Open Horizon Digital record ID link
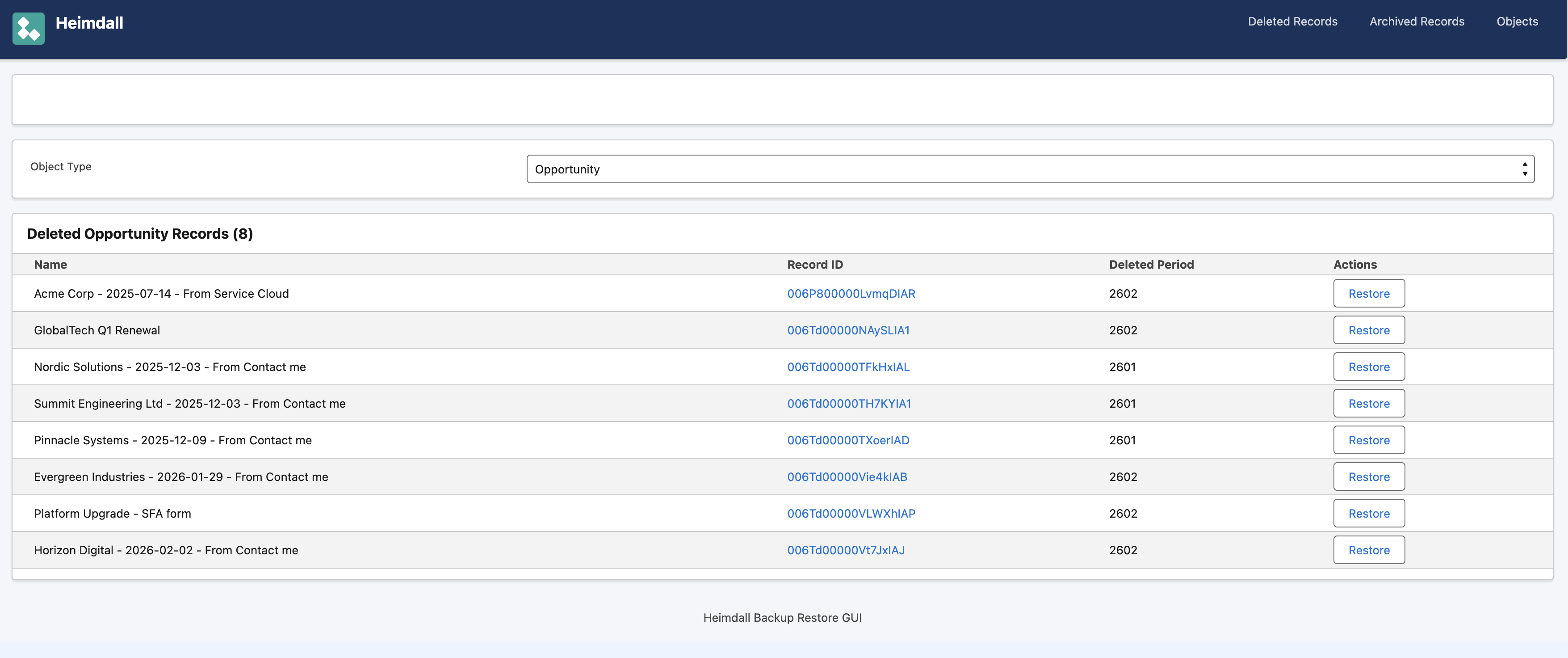 [x=846, y=549]
